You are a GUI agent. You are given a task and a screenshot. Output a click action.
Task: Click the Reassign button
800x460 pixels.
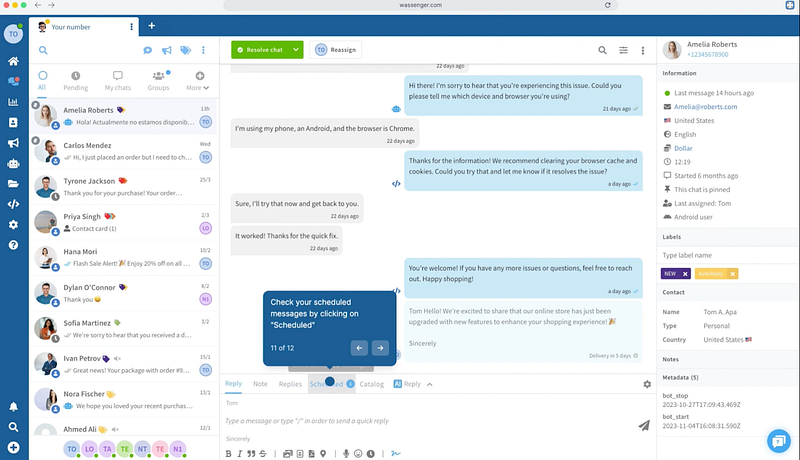click(335, 50)
